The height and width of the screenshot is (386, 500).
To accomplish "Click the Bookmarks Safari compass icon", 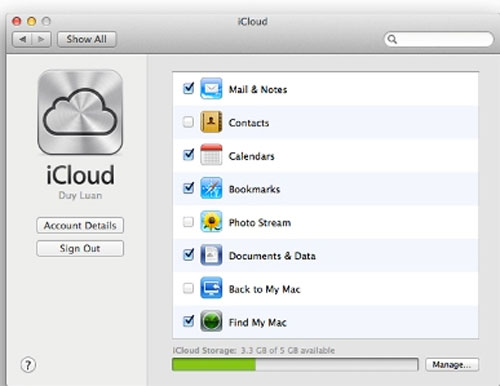I will (211, 188).
